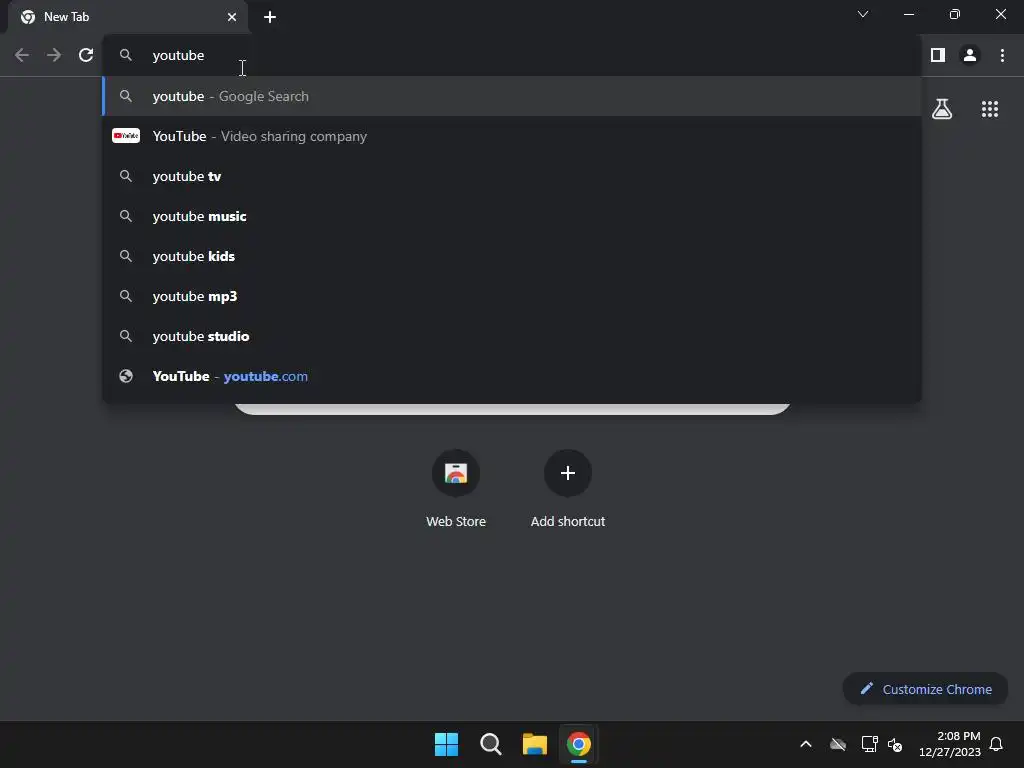Open the Search Labs flask icon
1024x768 pixels.
coord(942,109)
